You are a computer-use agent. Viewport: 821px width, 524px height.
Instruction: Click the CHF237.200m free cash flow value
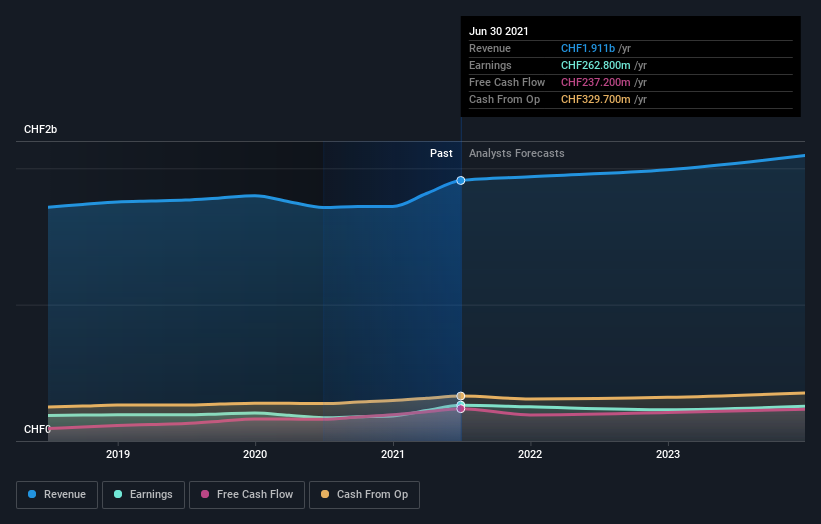point(595,82)
